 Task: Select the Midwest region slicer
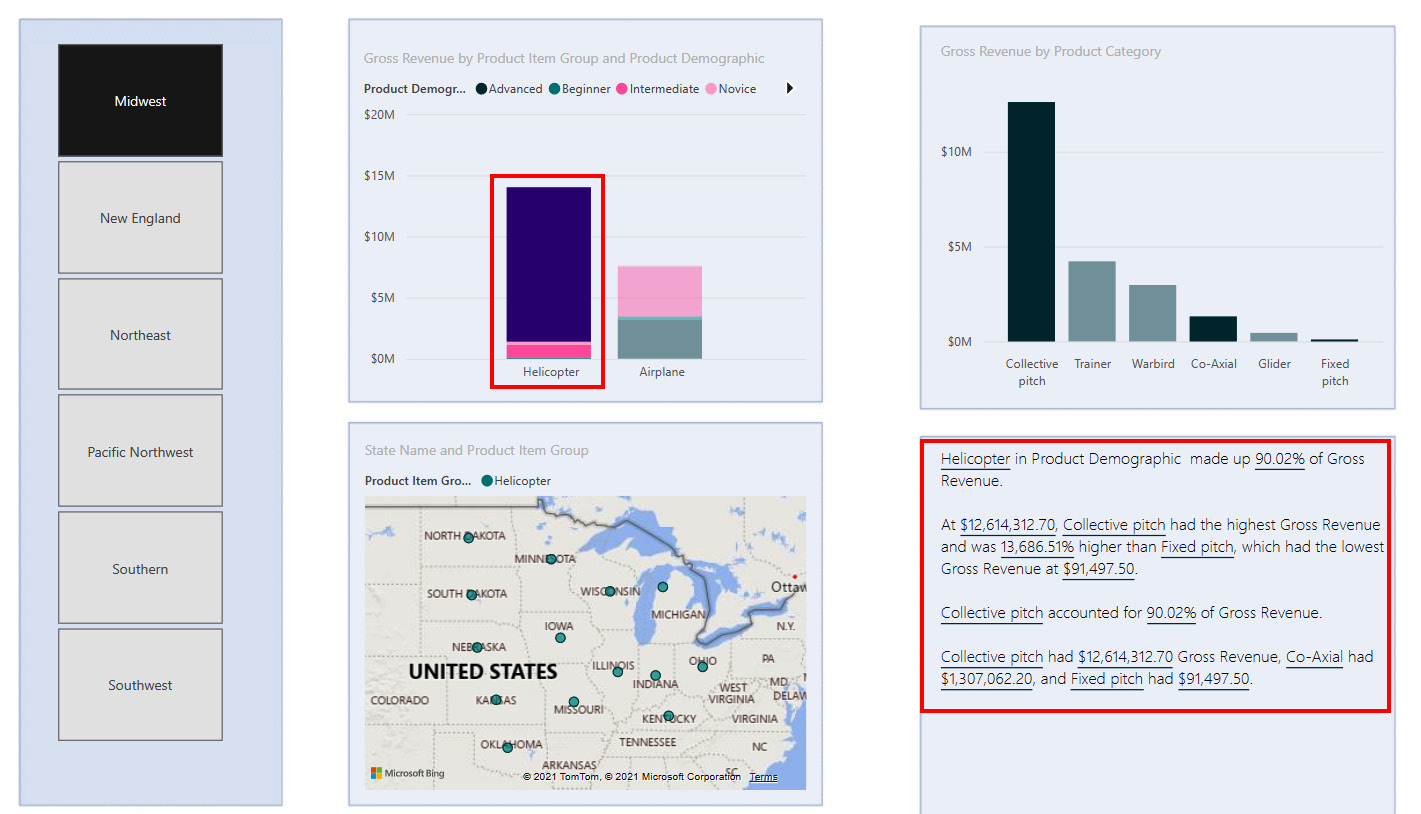[x=140, y=101]
